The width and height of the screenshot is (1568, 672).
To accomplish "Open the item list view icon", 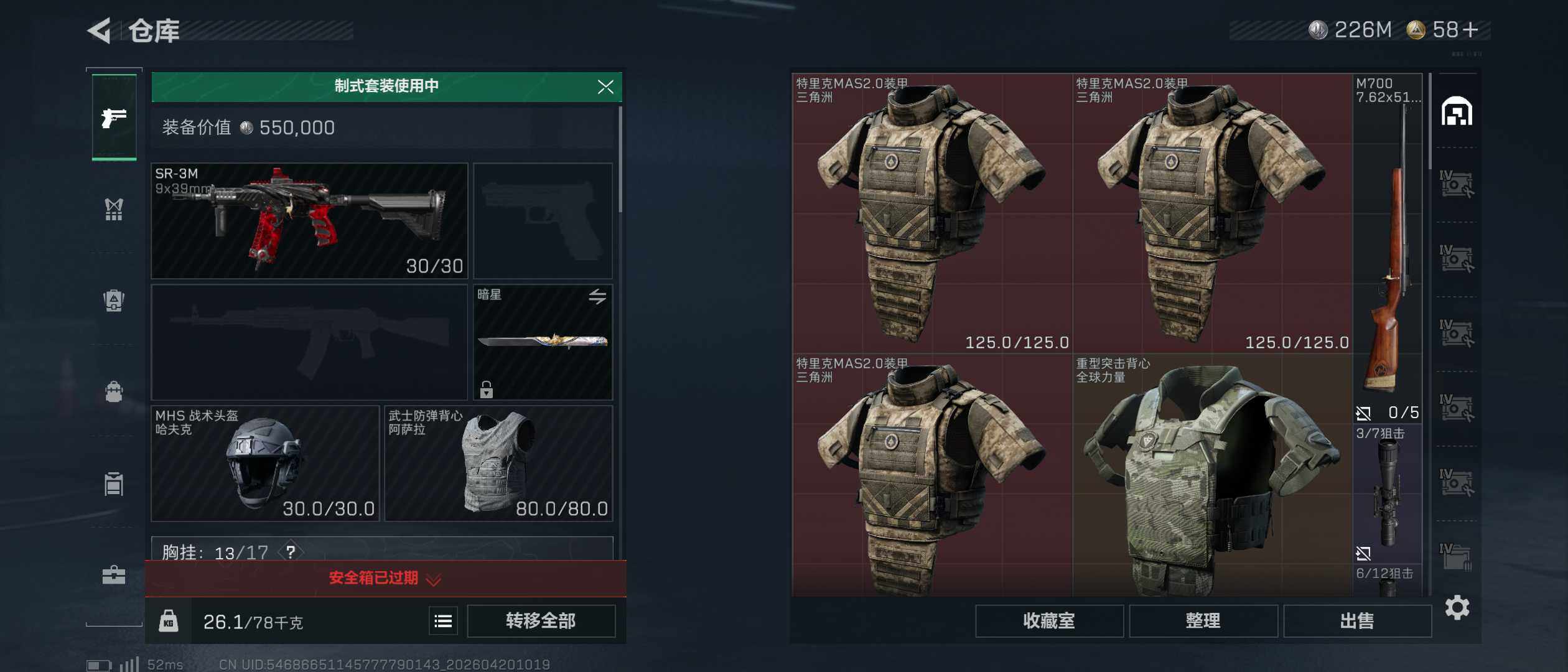I will click(443, 621).
